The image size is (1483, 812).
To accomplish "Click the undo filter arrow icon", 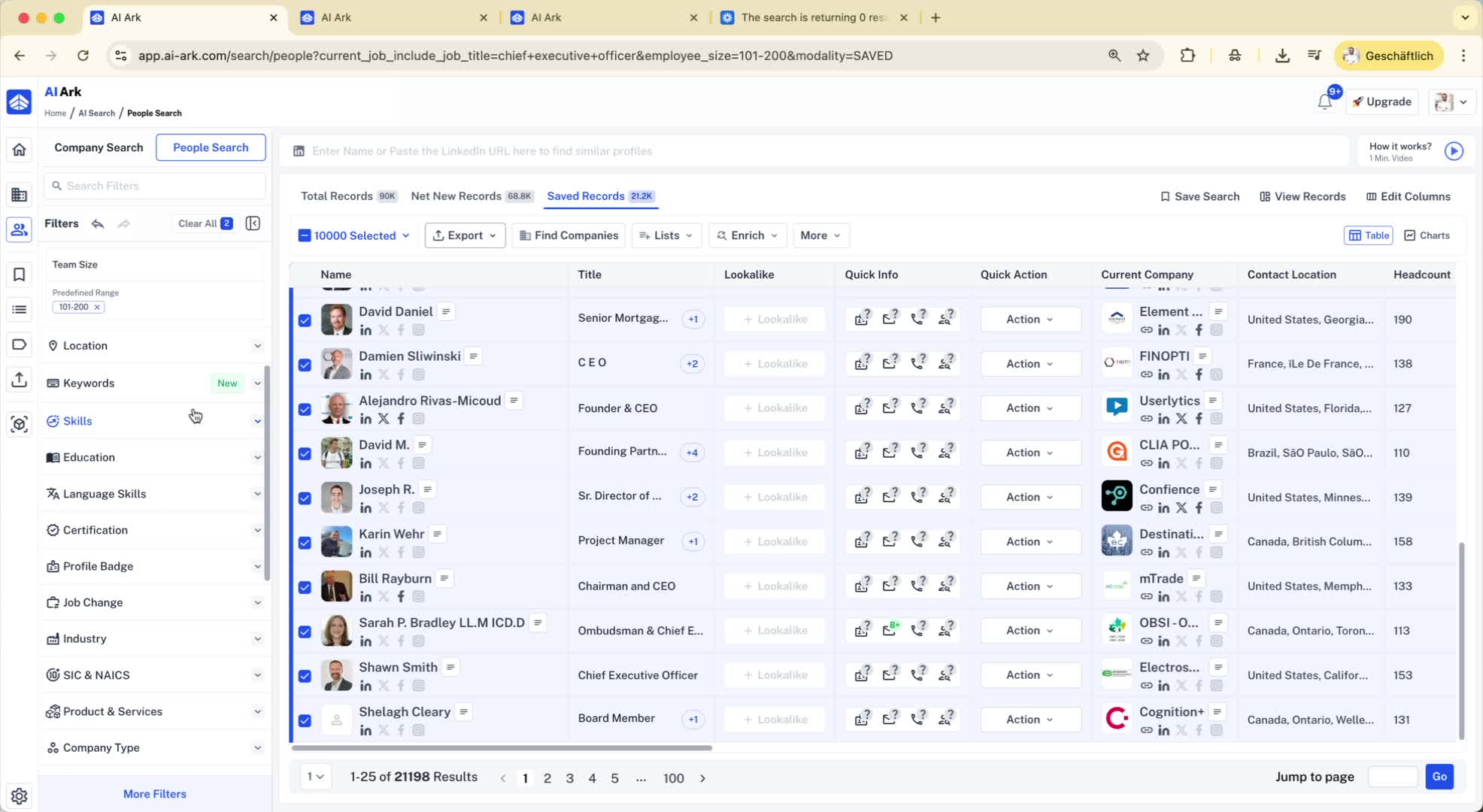I will point(98,223).
